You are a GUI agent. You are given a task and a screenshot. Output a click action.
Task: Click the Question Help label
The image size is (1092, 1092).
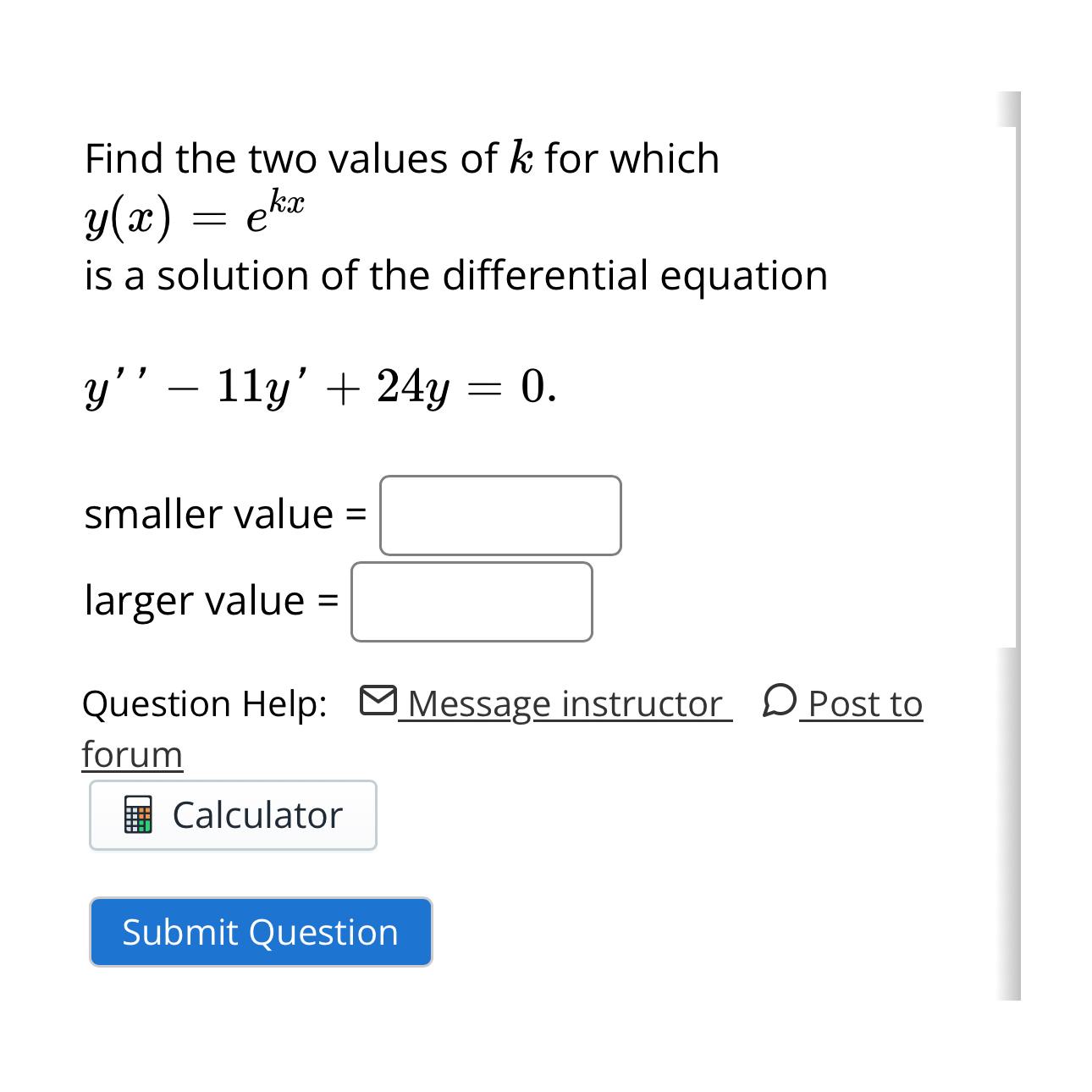click(x=205, y=704)
